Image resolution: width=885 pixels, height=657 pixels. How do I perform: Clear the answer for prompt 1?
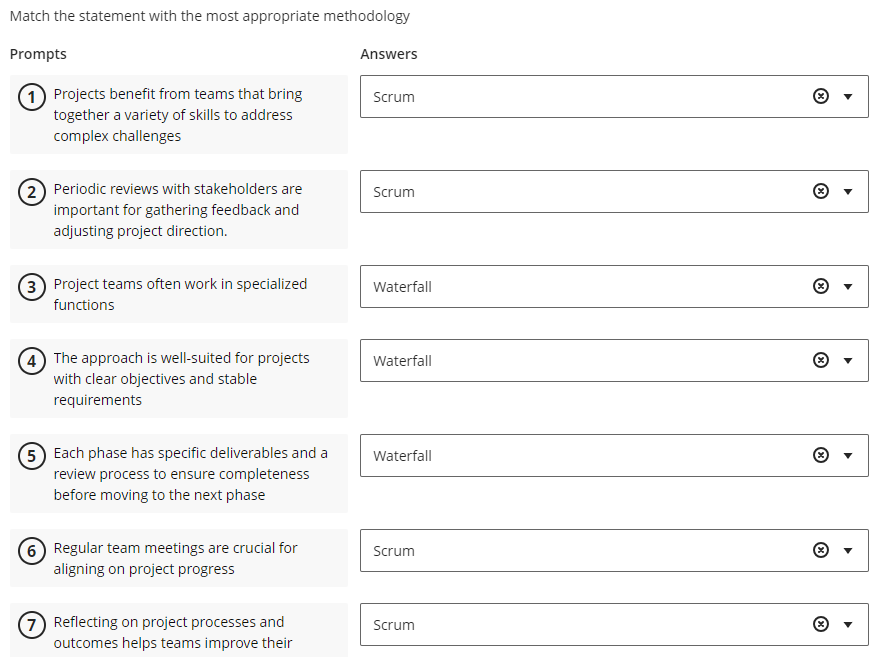point(821,96)
